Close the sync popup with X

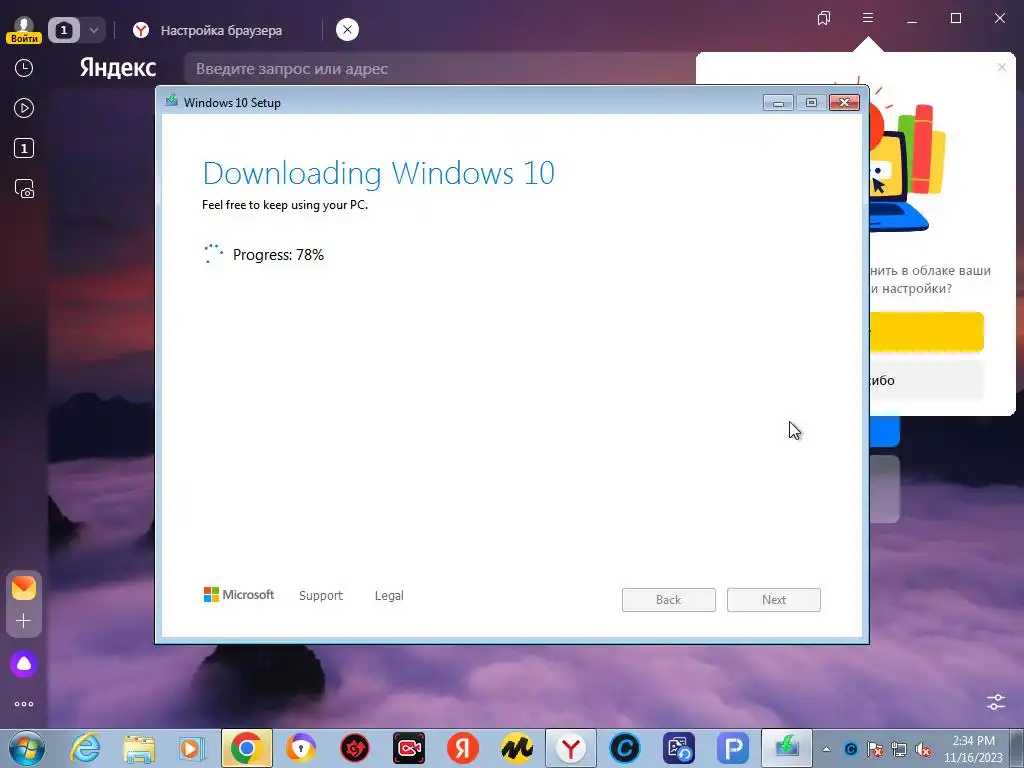1002,67
